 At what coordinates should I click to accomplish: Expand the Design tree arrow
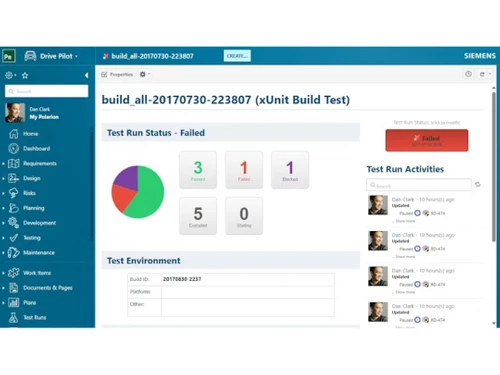pos(3,179)
